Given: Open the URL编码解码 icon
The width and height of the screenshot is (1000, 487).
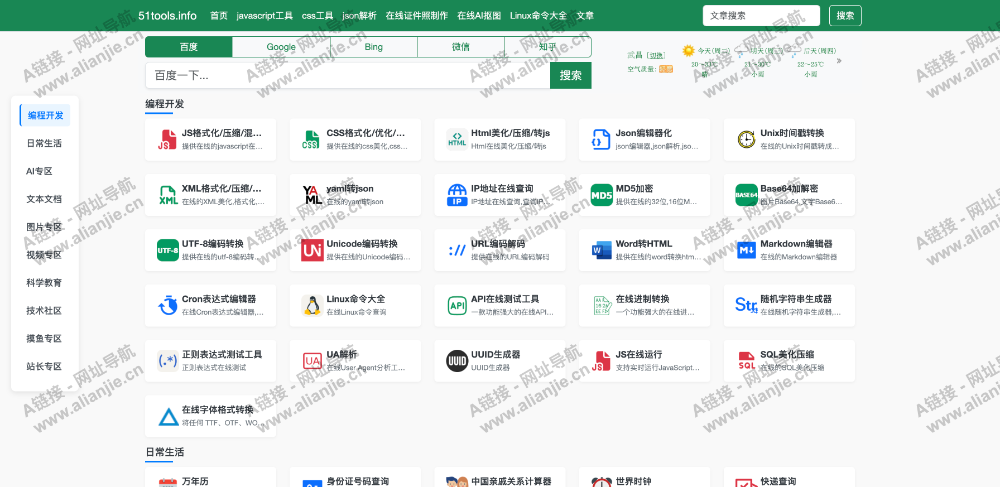Looking at the screenshot, I should click(457, 251).
